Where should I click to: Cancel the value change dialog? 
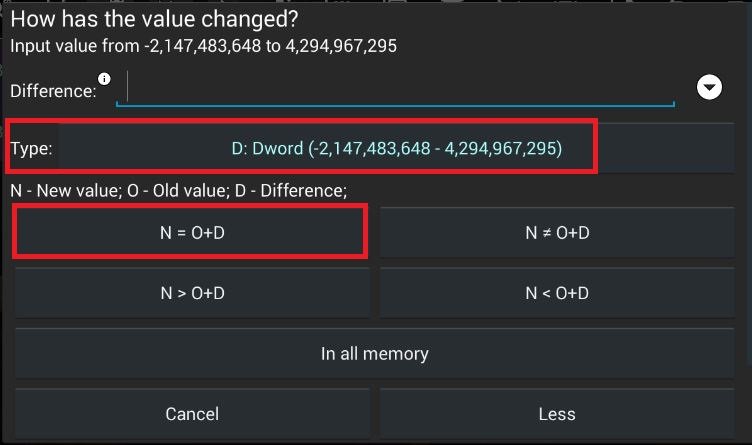pos(192,413)
